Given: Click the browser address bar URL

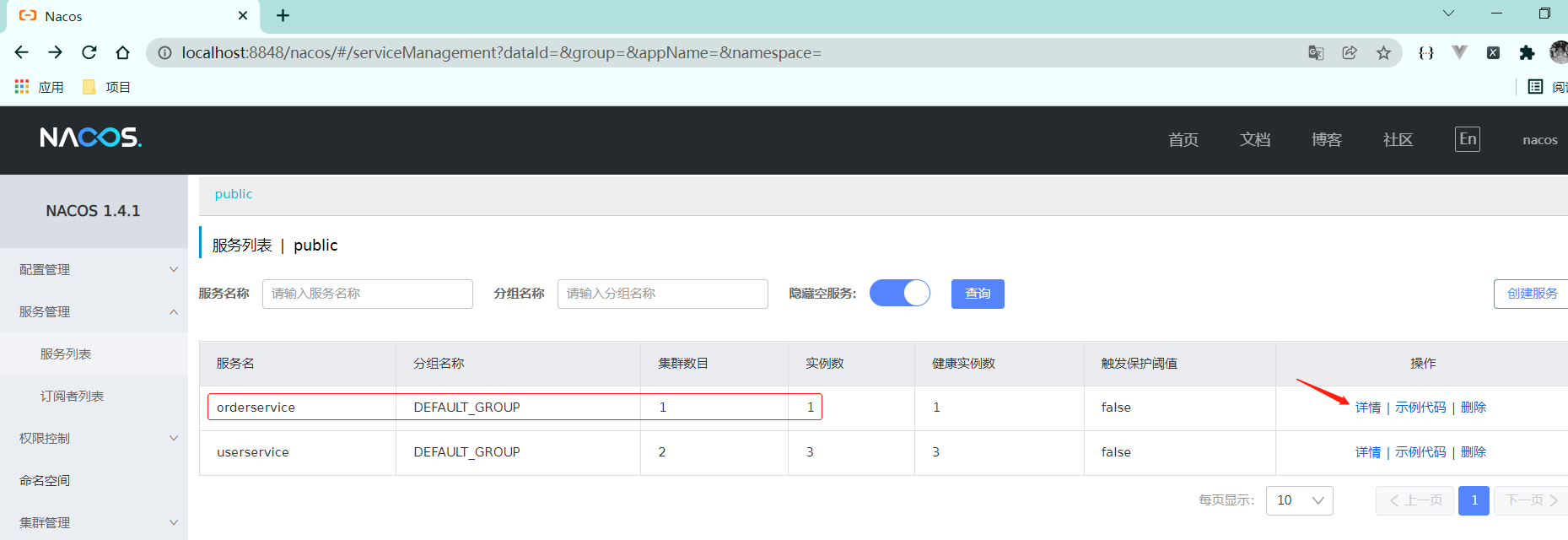Looking at the screenshot, I should (x=502, y=52).
